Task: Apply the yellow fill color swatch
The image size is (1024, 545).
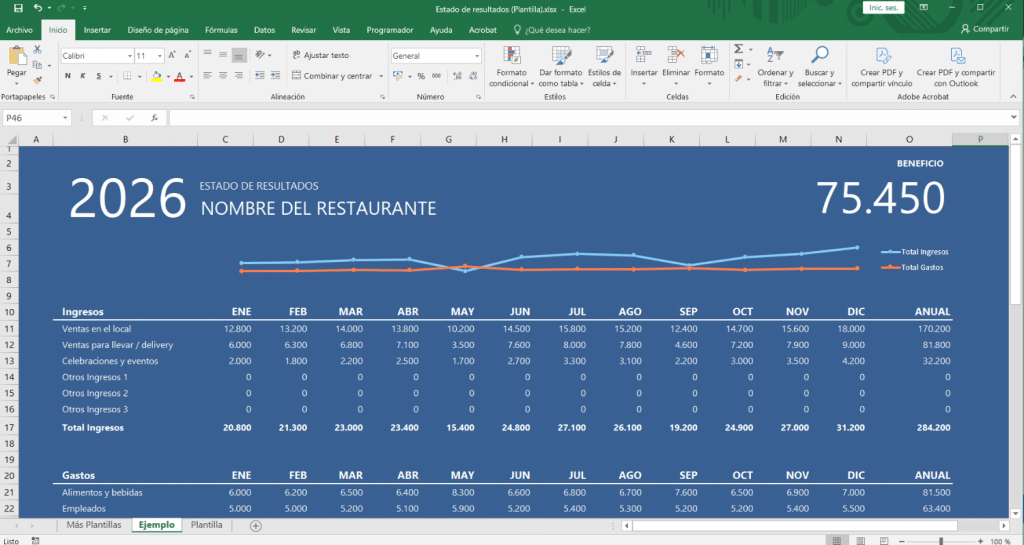Action: click(156, 76)
